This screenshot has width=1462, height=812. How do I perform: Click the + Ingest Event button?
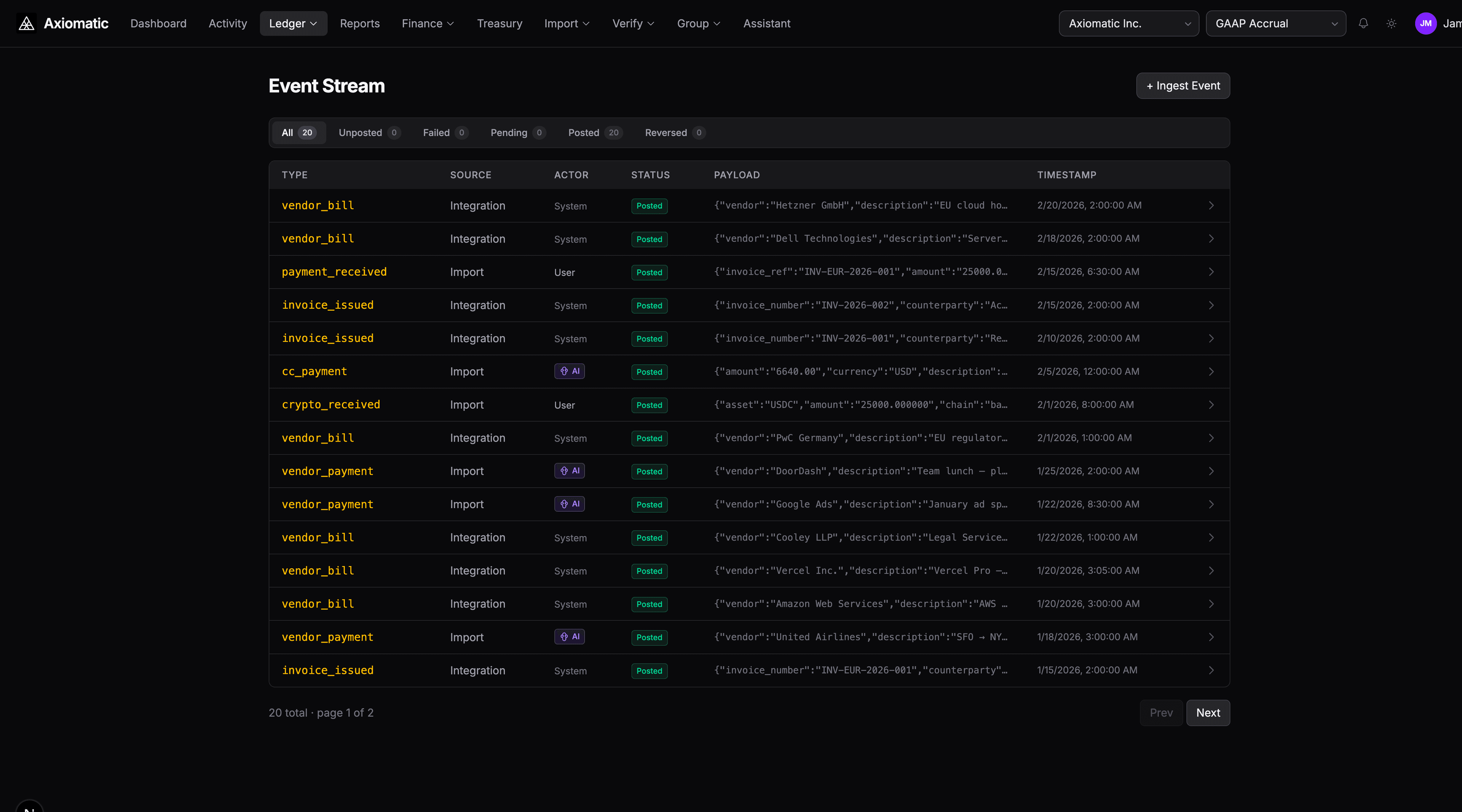pyautogui.click(x=1183, y=86)
